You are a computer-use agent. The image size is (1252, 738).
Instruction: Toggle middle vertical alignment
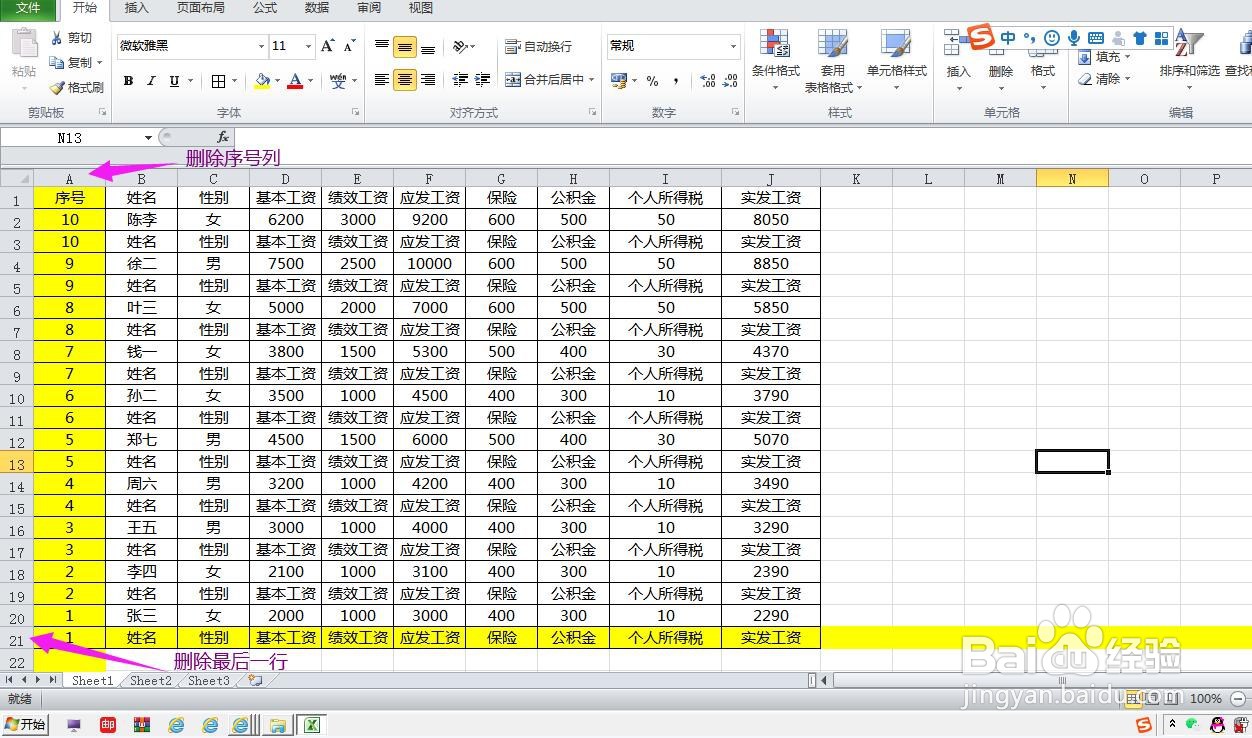point(405,46)
